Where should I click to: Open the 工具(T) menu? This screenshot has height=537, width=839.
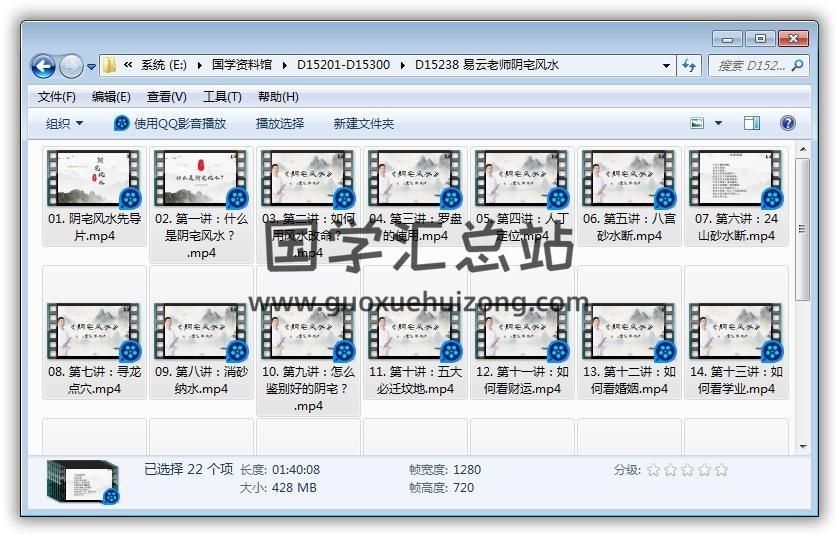222,97
